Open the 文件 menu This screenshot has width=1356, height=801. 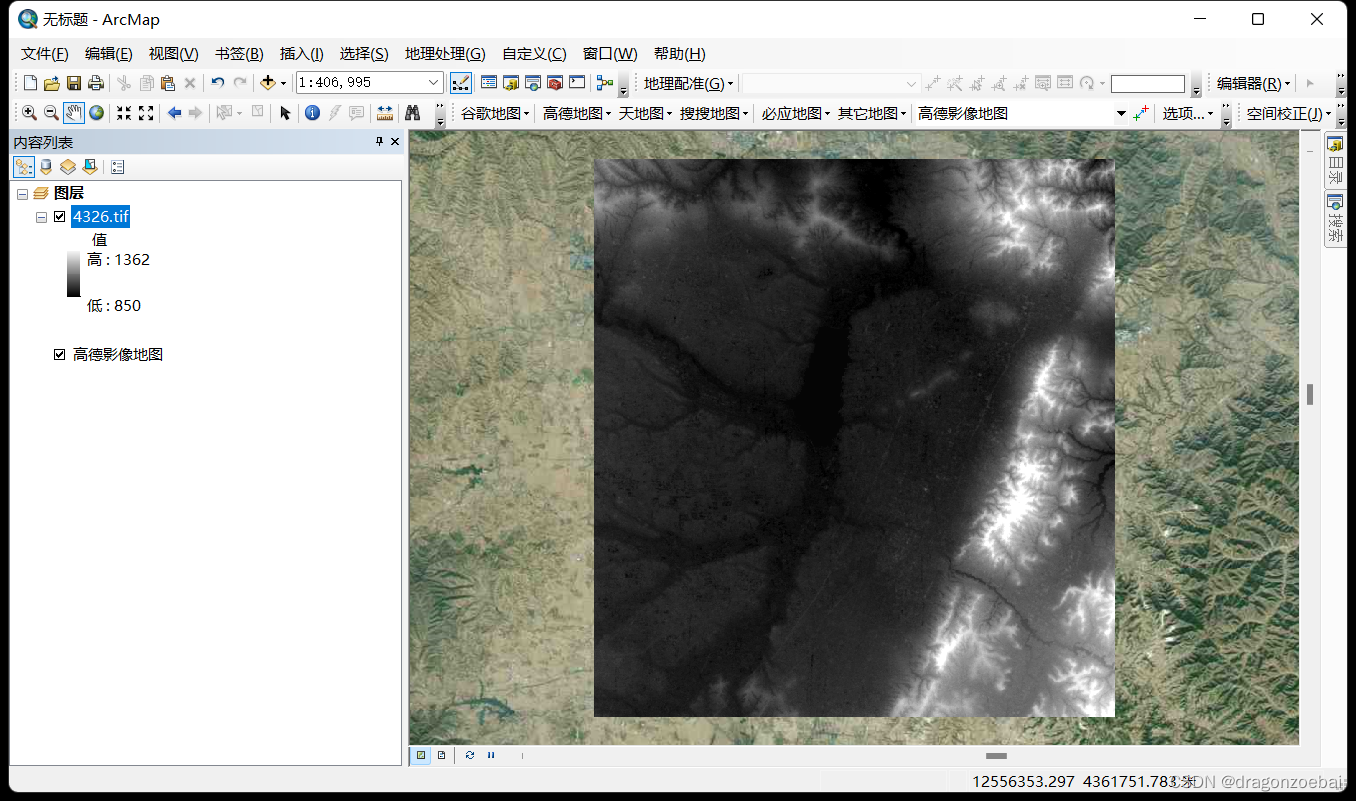tap(43, 53)
